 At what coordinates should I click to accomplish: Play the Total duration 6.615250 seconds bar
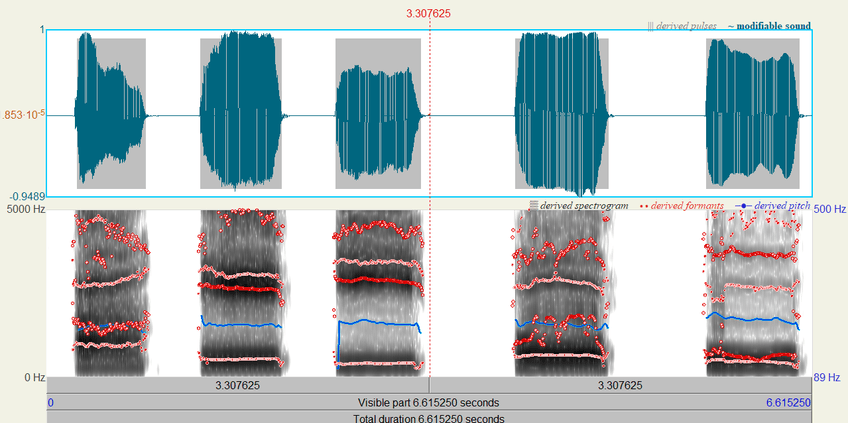pos(428,417)
